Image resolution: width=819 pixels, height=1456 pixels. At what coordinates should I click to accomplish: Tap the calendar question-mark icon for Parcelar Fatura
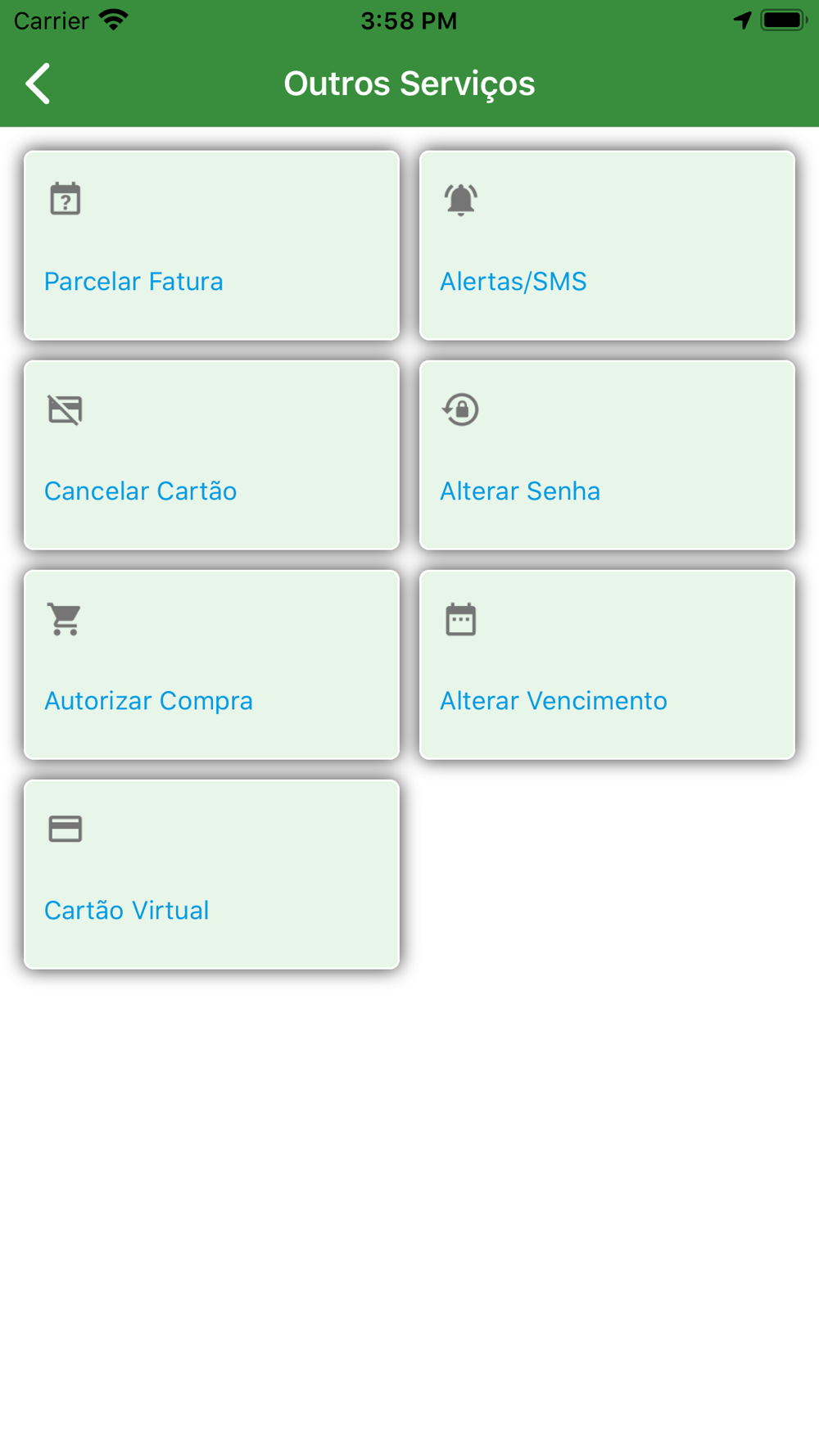[66, 199]
